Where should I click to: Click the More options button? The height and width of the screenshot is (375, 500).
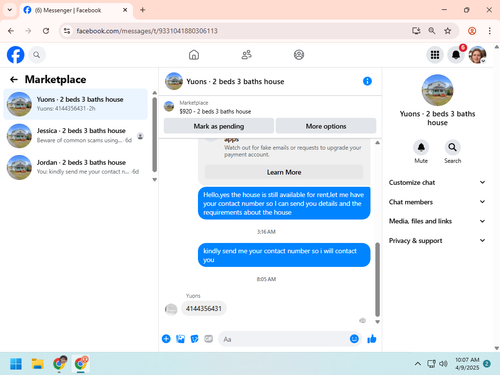326,126
